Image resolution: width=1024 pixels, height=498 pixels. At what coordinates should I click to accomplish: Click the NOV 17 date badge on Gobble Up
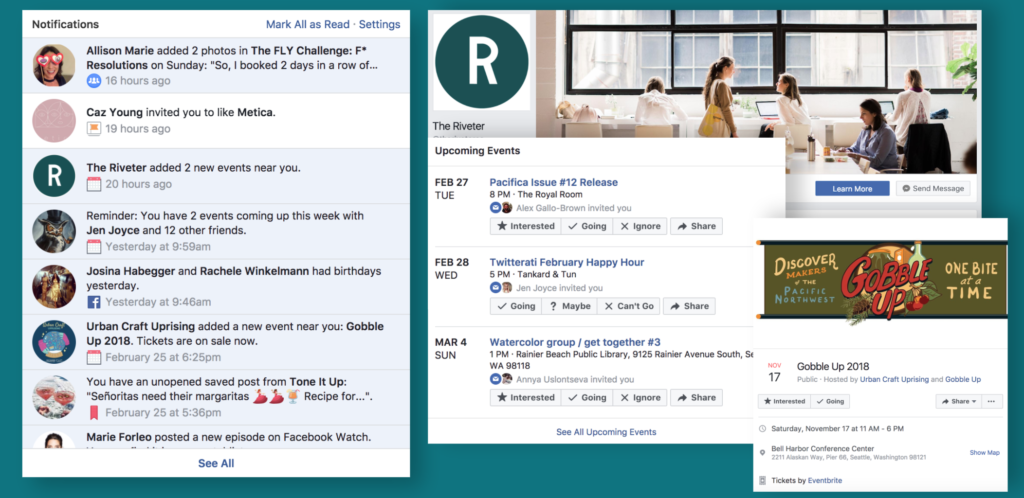coord(775,373)
